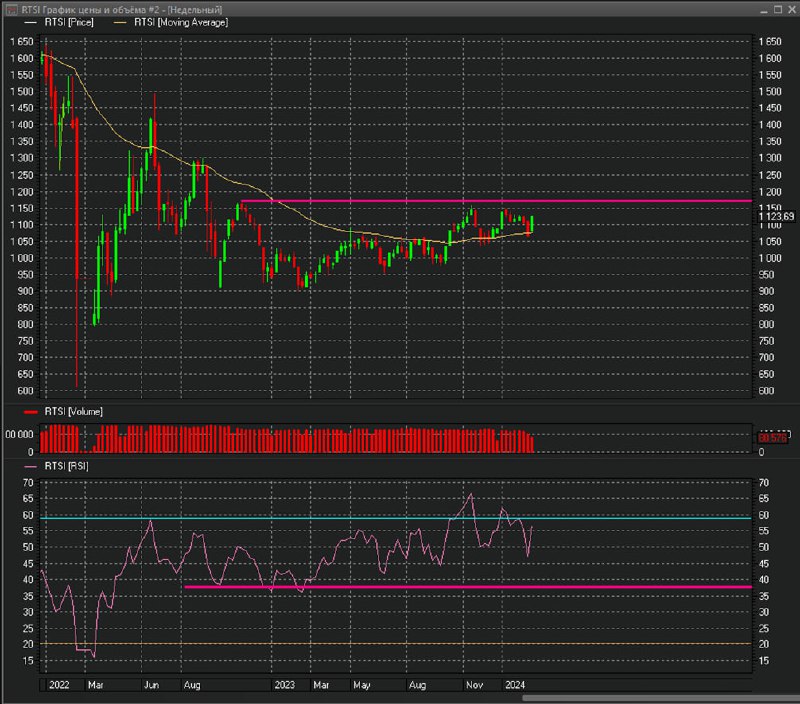
Task: Click the 'Jun' label on the time axis
Action: pos(152,685)
